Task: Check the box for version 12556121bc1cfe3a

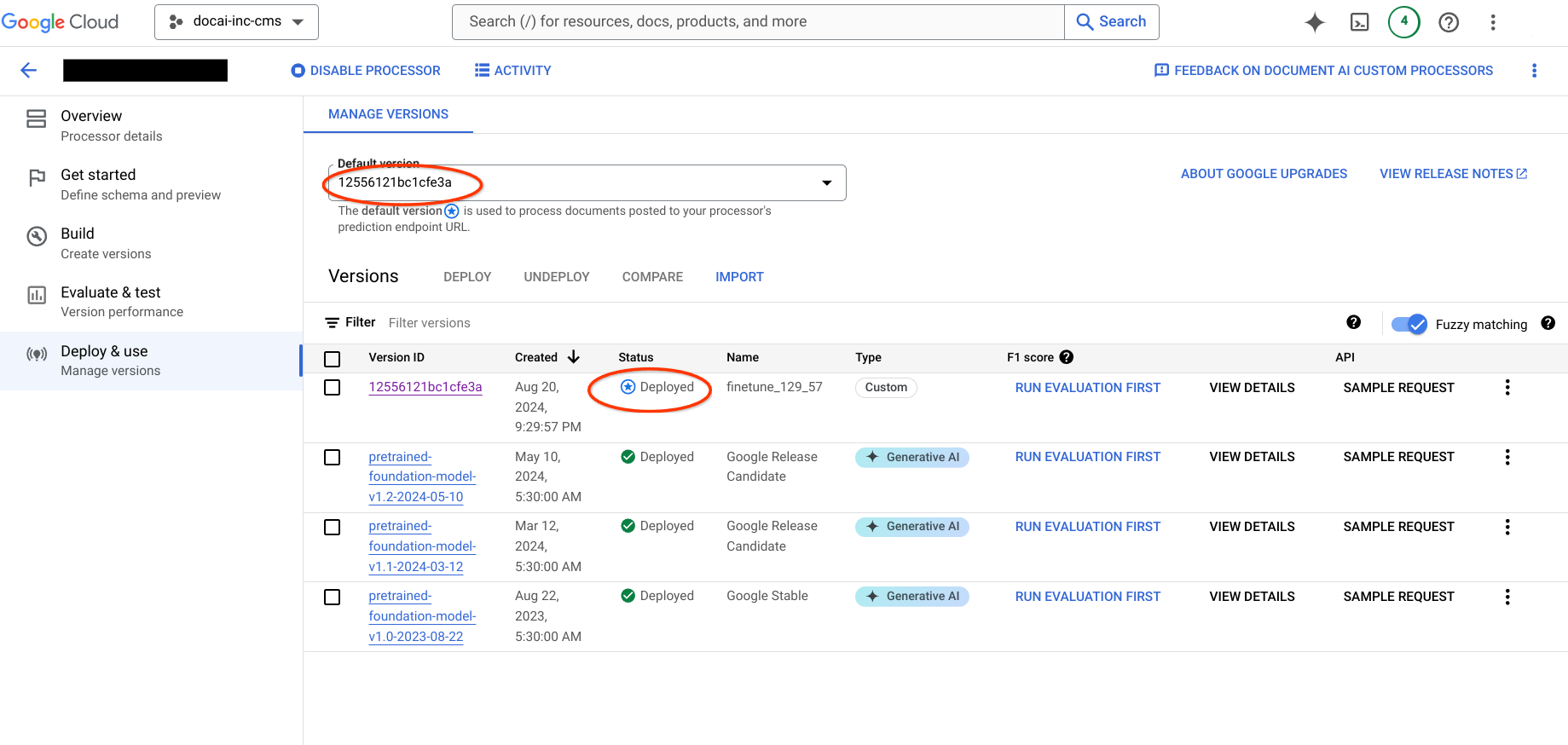Action: [333, 388]
